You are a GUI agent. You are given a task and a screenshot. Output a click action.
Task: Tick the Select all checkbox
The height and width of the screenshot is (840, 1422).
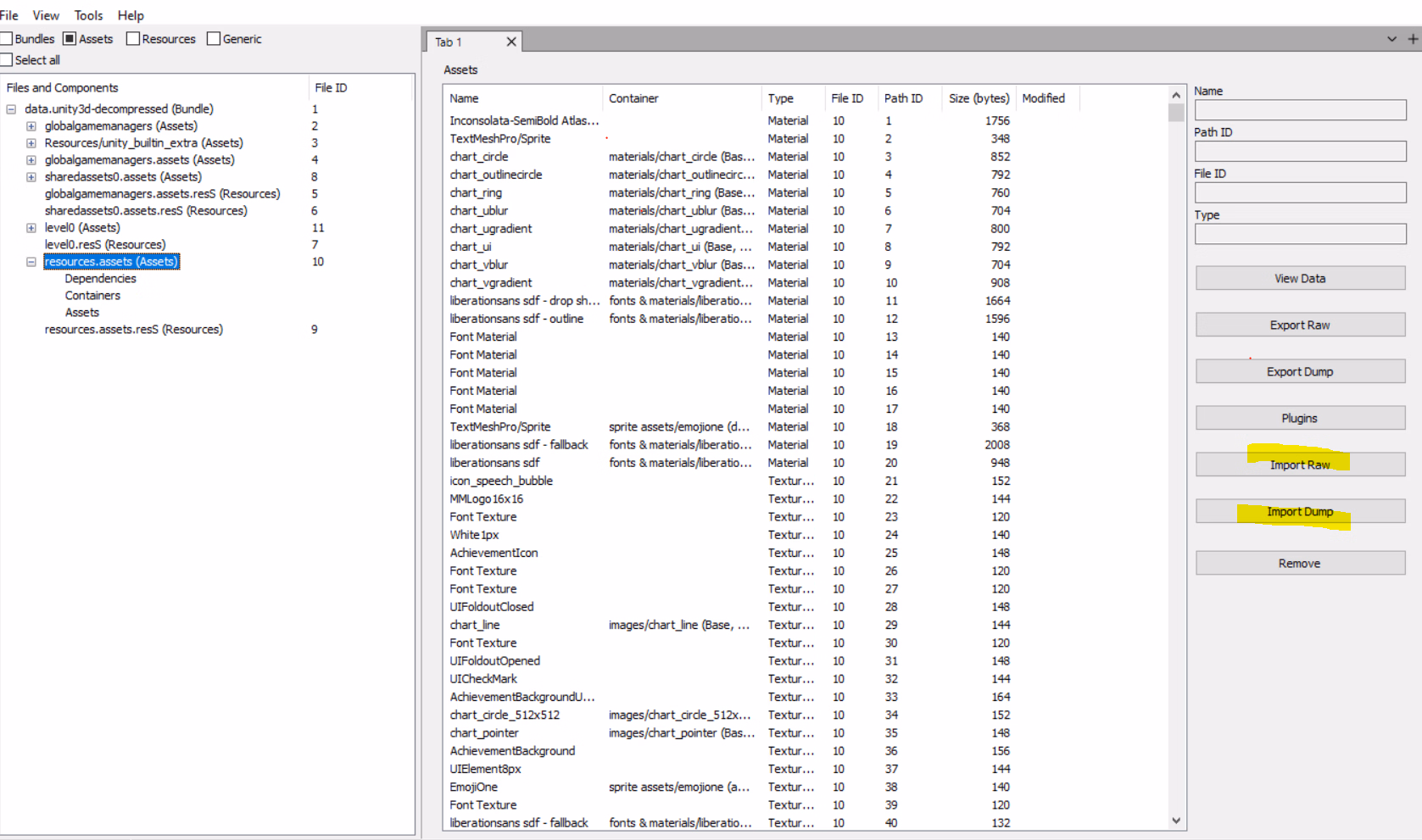7,60
